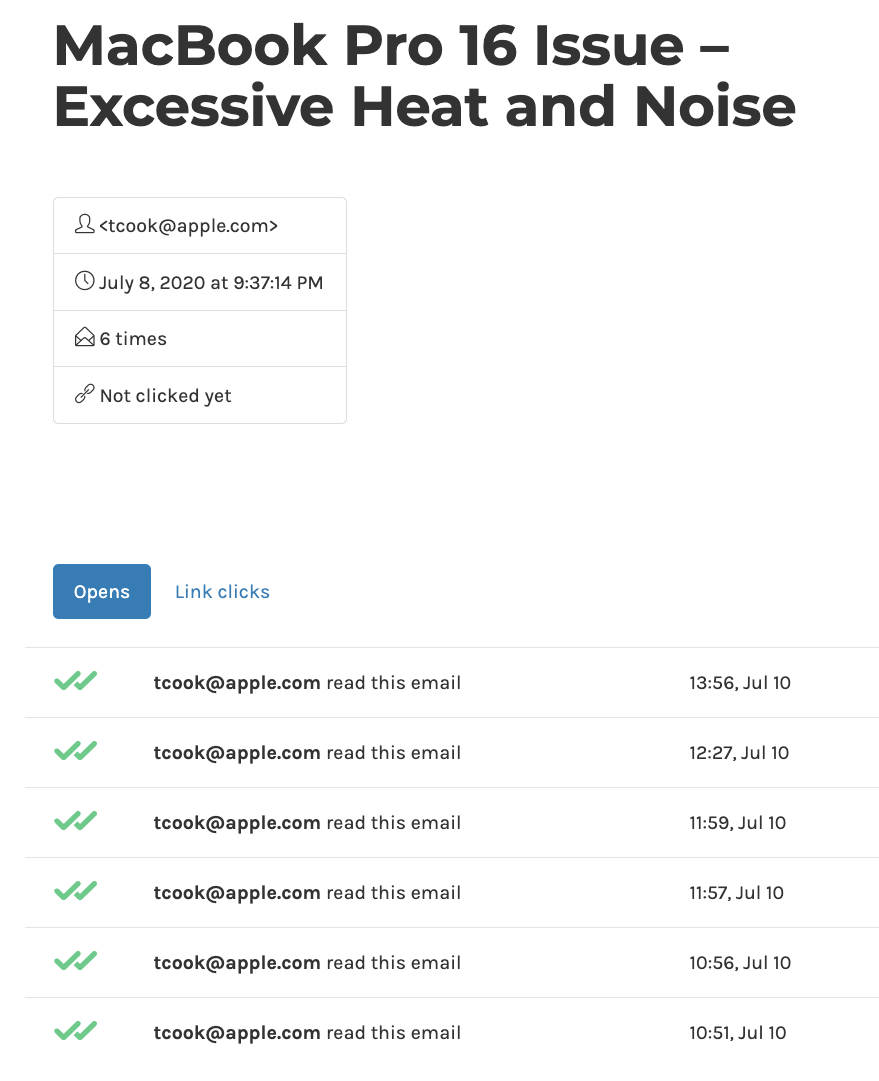This screenshot has width=879, height=1081.
Task: Click double checkmark for 12:27 open
Action: coord(76,751)
